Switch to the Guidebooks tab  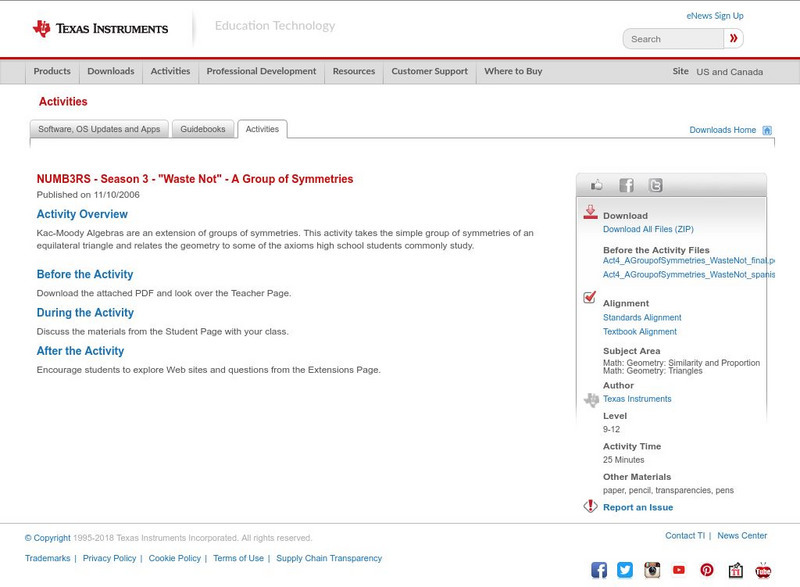203,128
